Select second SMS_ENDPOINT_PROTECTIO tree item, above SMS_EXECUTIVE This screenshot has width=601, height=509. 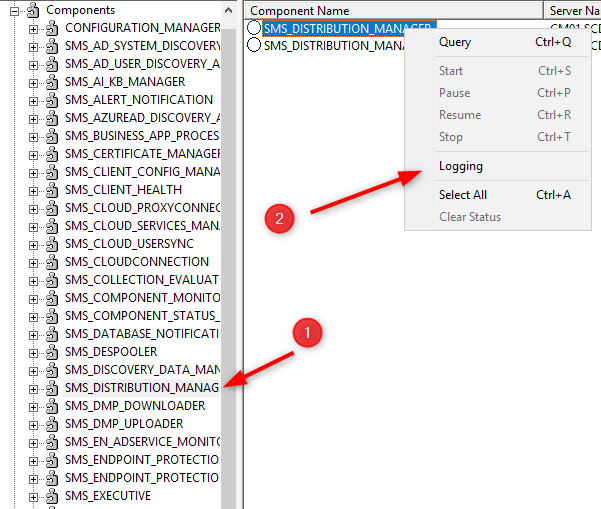pyautogui.click(x=142, y=478)
